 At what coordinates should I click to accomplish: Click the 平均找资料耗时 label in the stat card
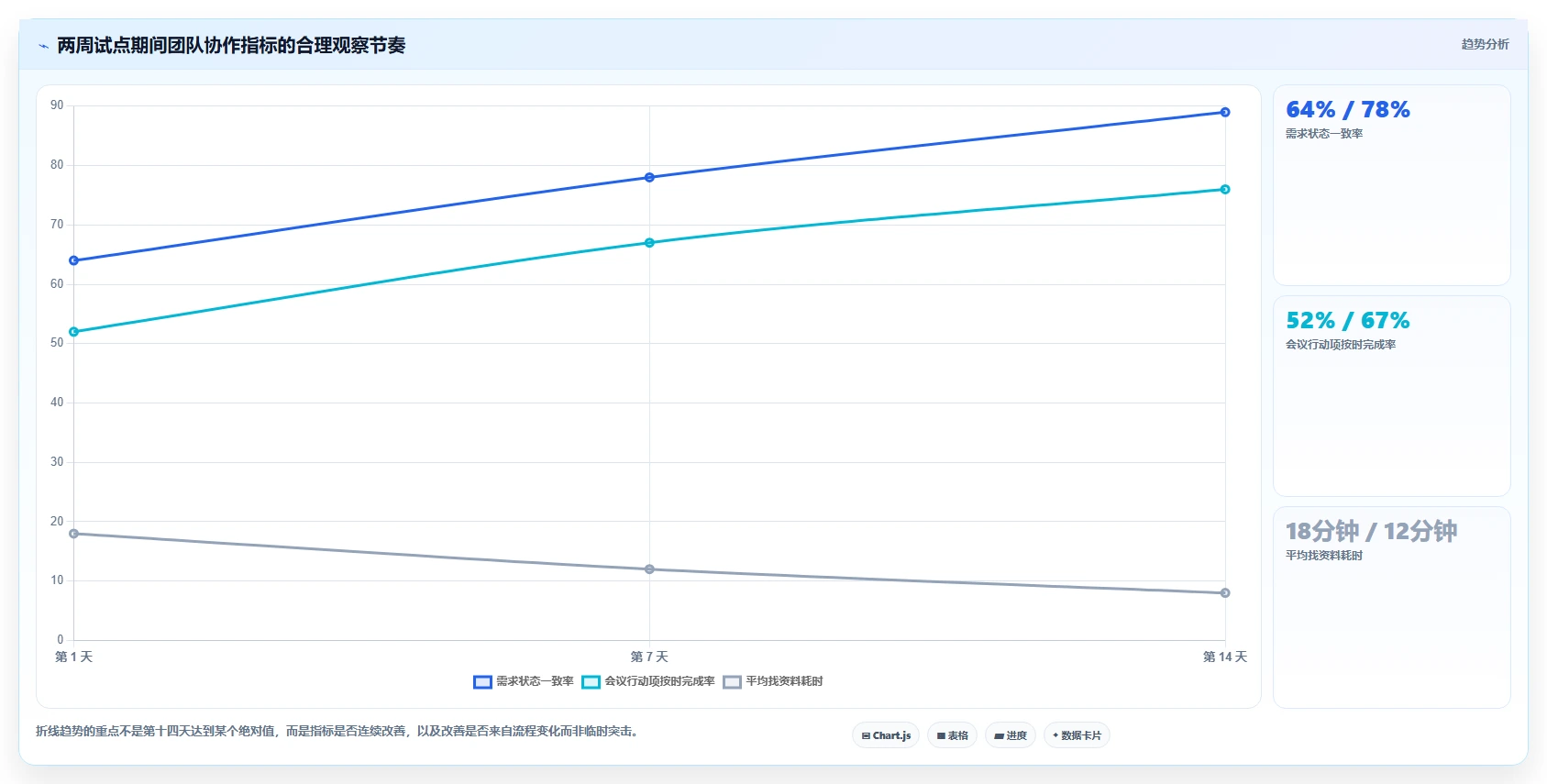(x=1324, y=556)
